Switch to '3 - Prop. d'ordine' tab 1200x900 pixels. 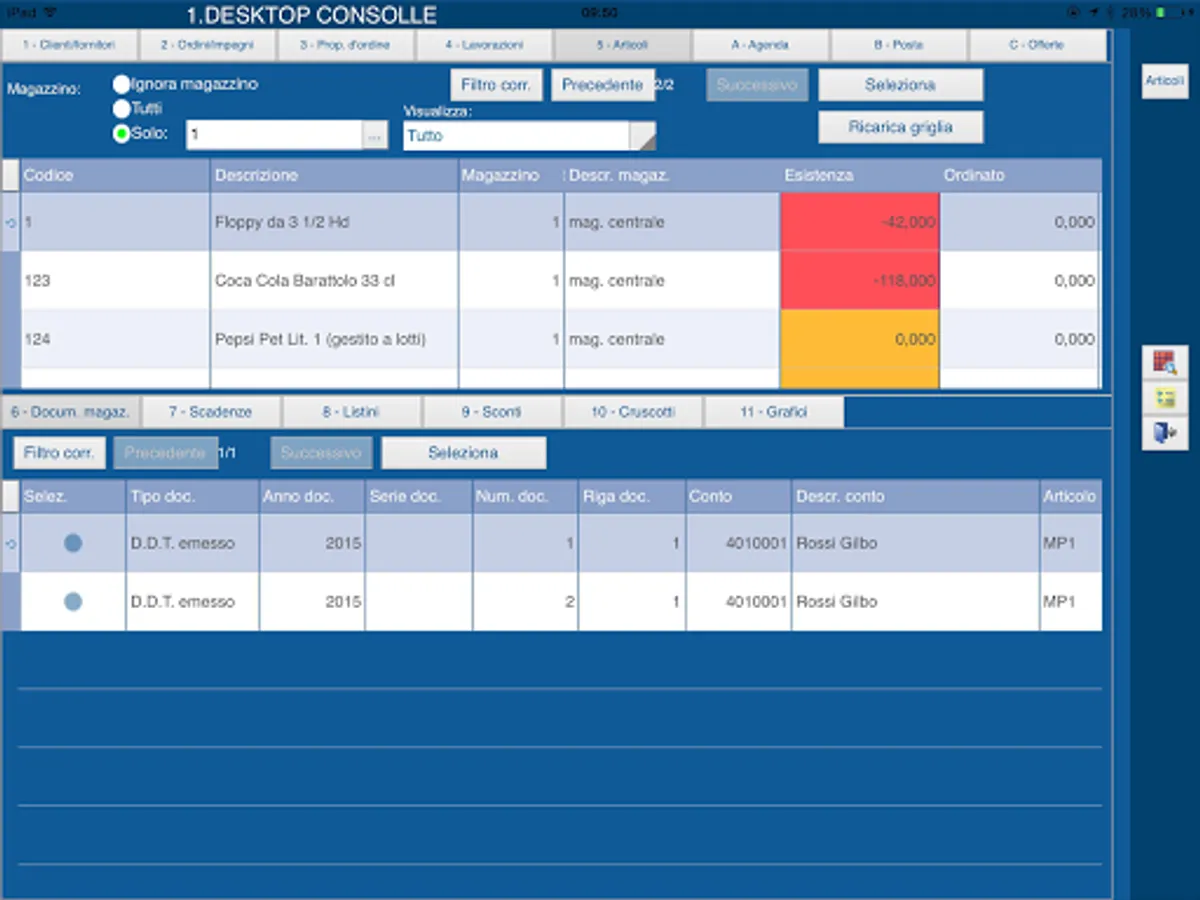tap(345, 45)
